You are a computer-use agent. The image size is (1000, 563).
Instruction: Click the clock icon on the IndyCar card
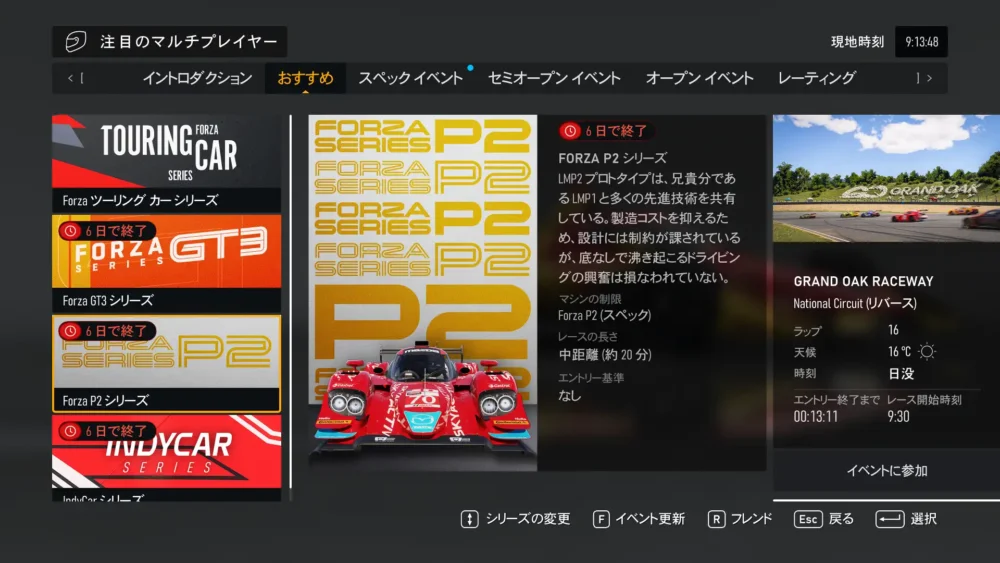pyautogui.click(x=70, y=431)
